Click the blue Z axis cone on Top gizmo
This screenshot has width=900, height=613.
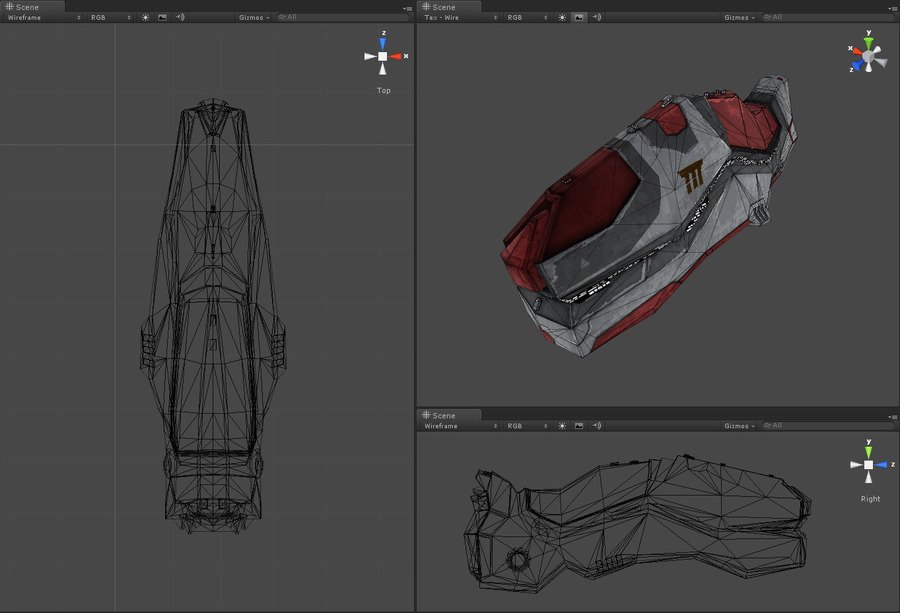[x=383, y=44]
